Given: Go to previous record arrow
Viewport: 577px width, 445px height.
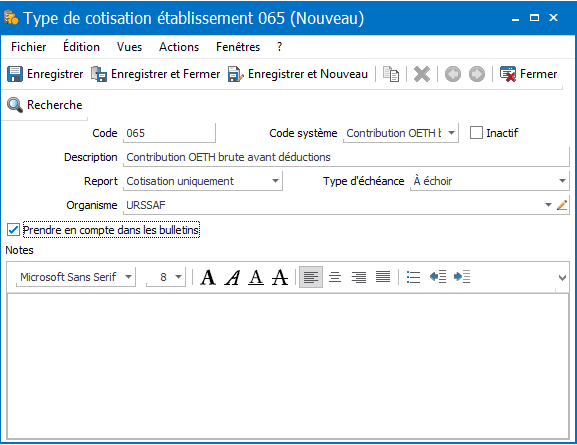Looking at the screenshot, I should coord(453,74).
